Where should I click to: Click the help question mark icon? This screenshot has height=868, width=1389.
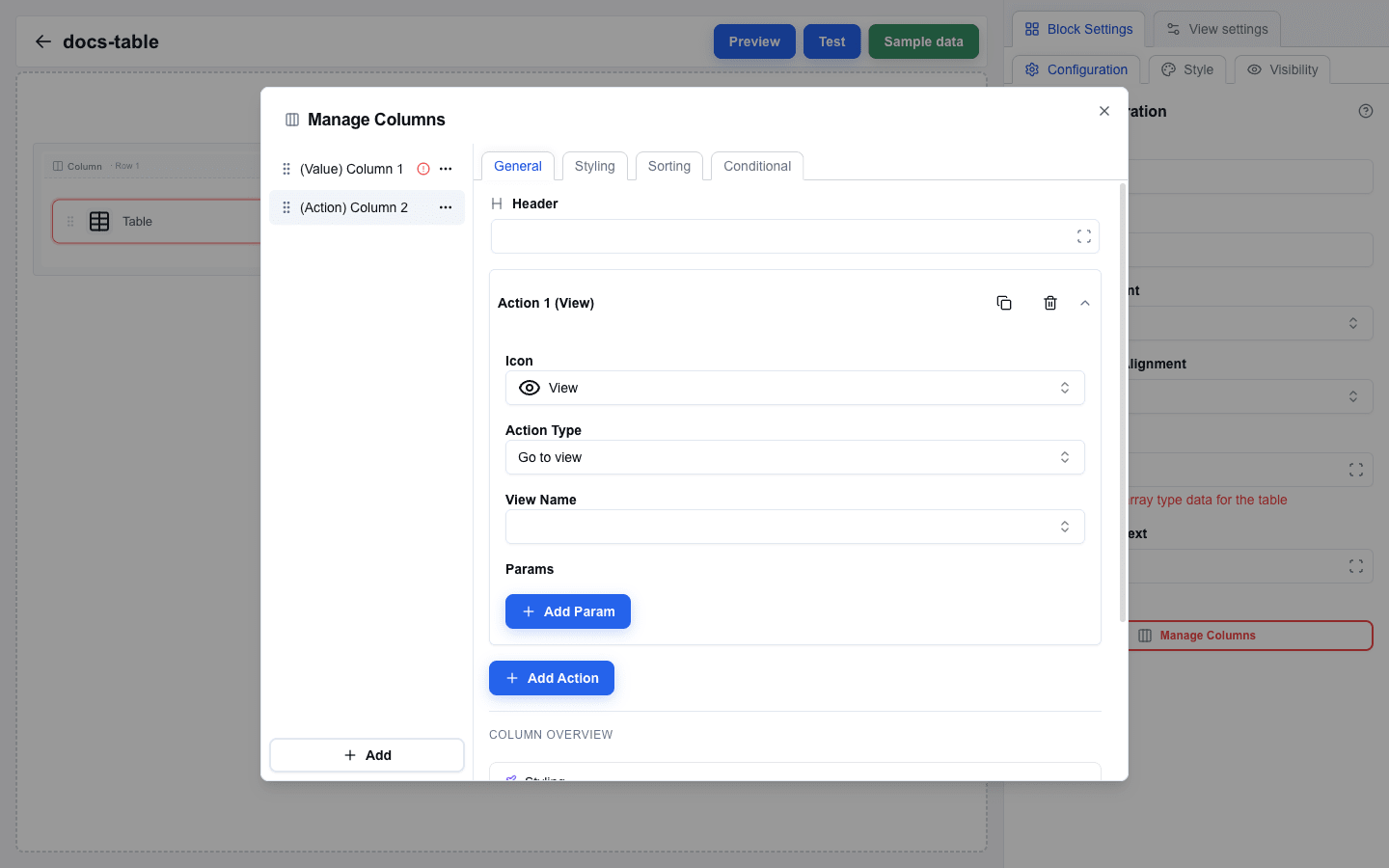[1366, 111]
